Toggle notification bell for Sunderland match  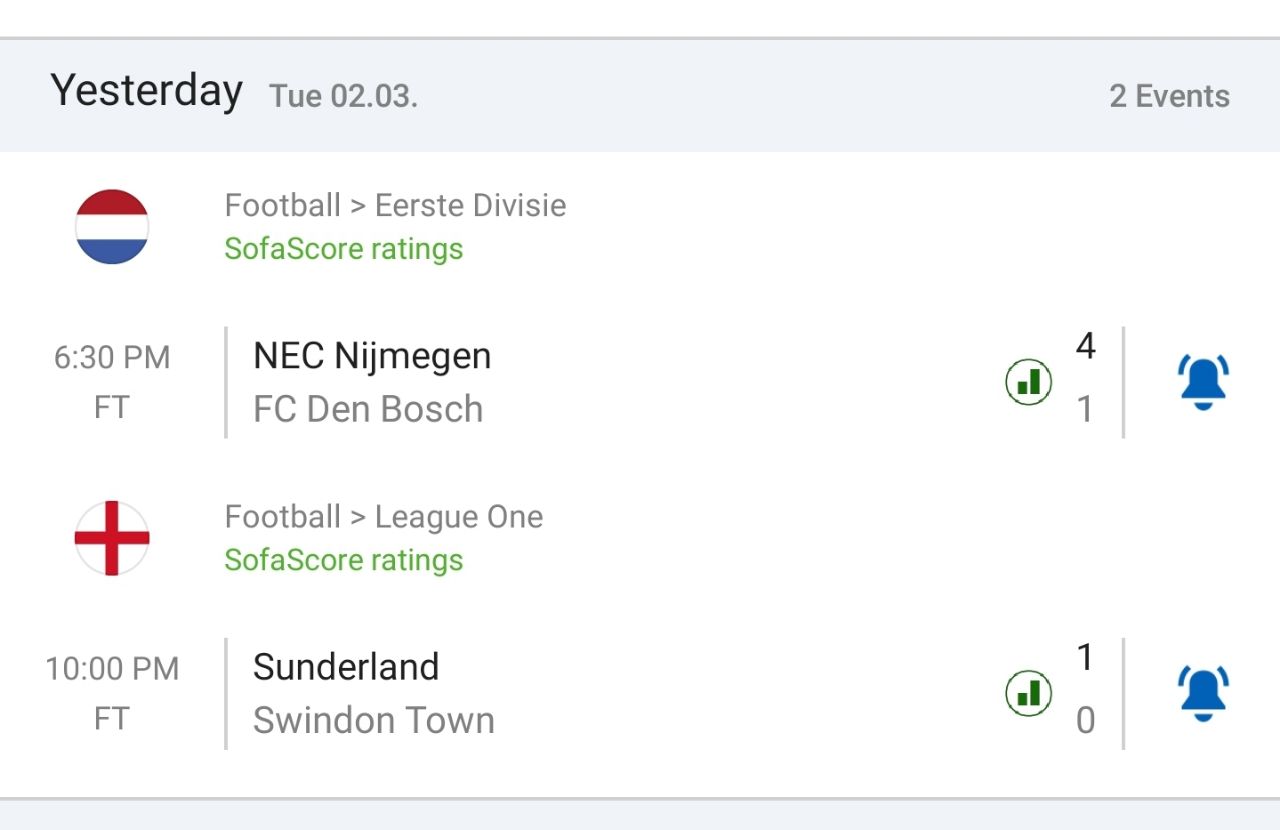click(x=1203, y=693)
